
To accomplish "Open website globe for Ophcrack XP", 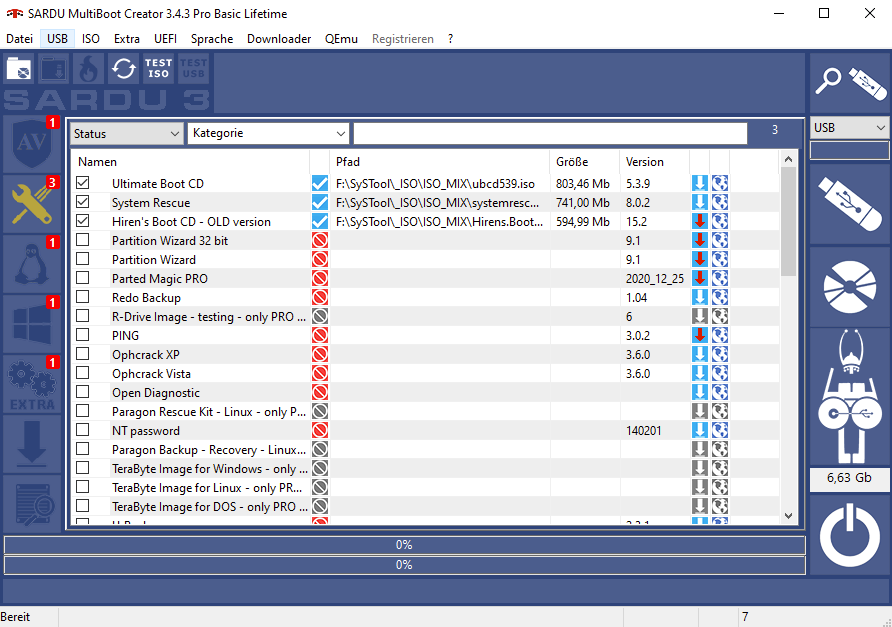I will (x=720, y=354).
